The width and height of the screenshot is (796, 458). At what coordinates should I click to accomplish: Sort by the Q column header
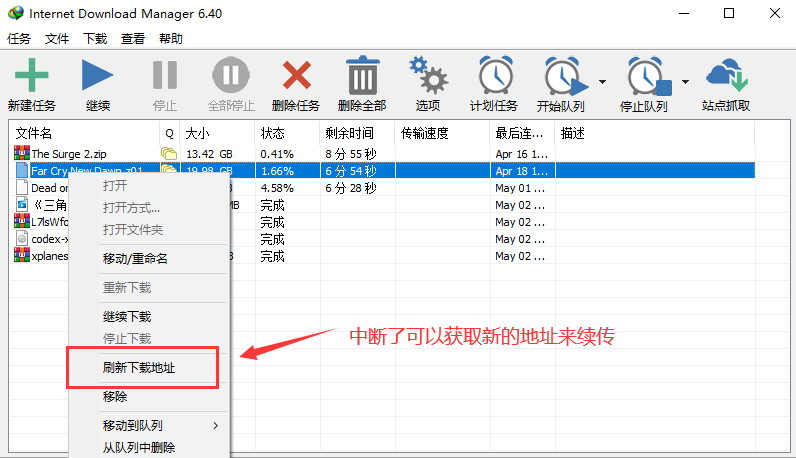click(170, 134)
